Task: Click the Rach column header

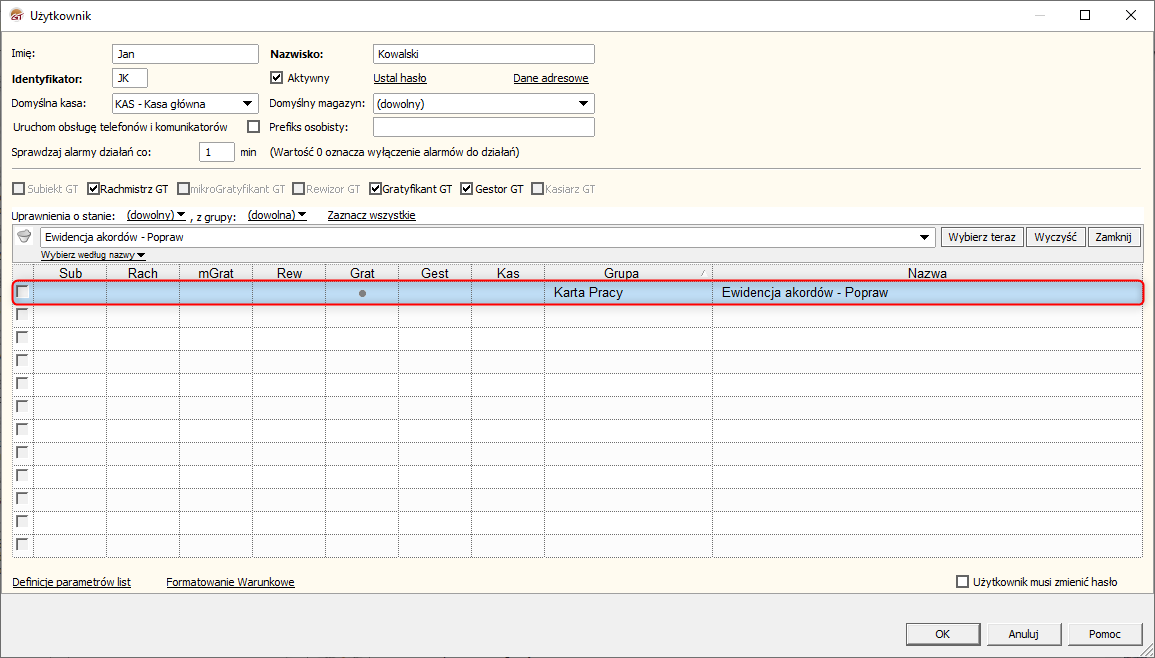Action: 143,273
